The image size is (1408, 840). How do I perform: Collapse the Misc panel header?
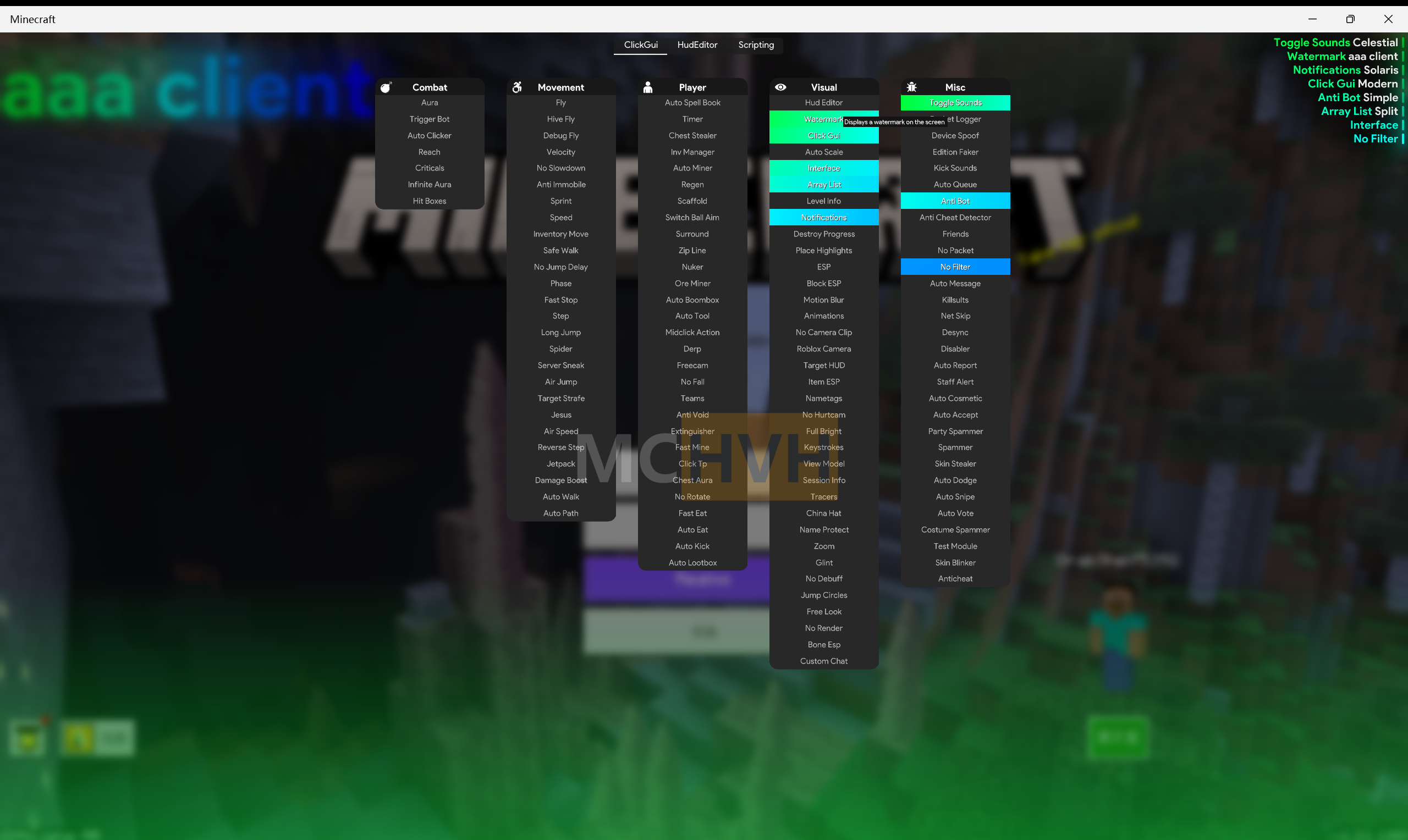(x=955, y=87)
